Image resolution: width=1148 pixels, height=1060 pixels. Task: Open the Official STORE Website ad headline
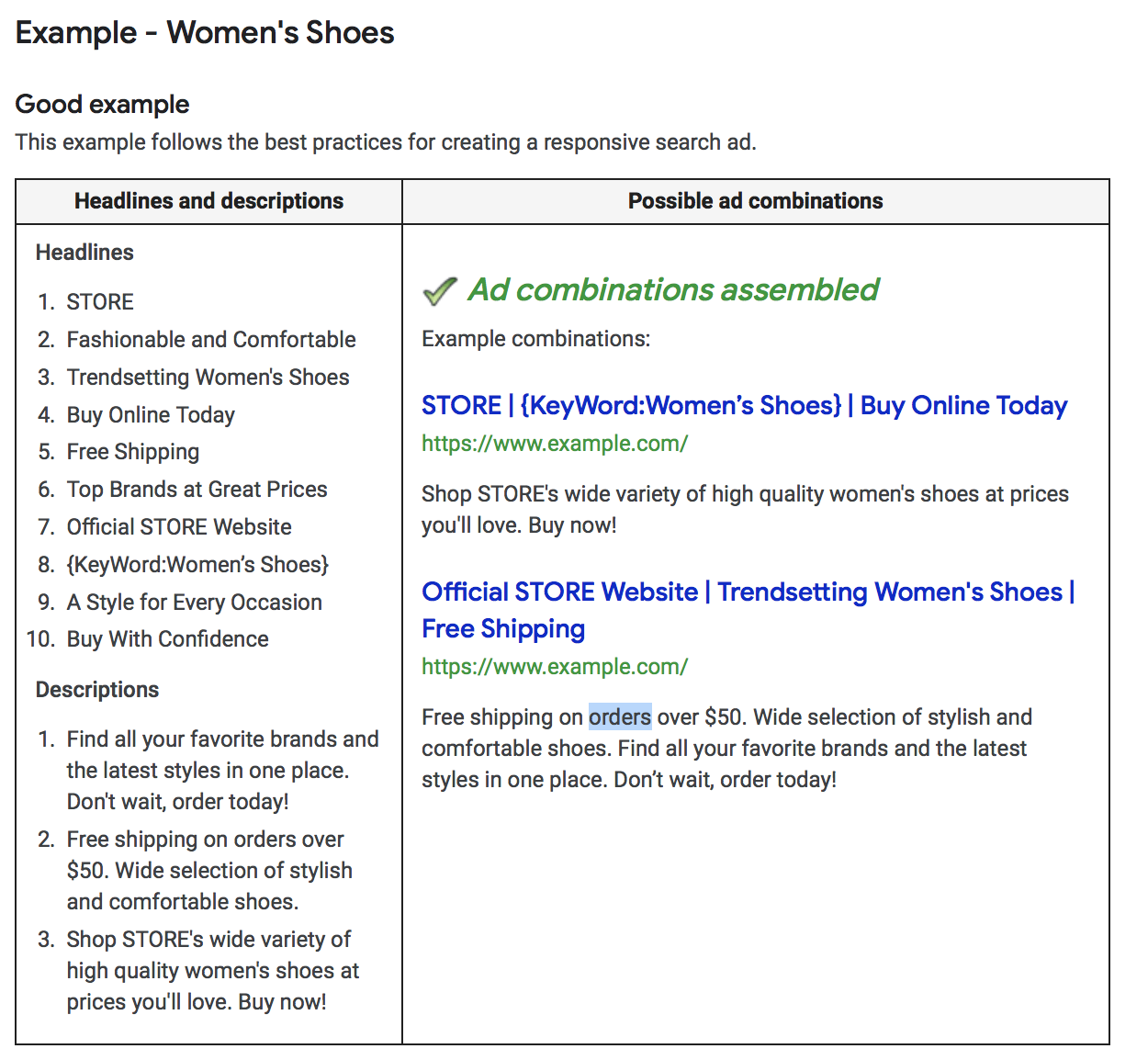pos(748,610)
